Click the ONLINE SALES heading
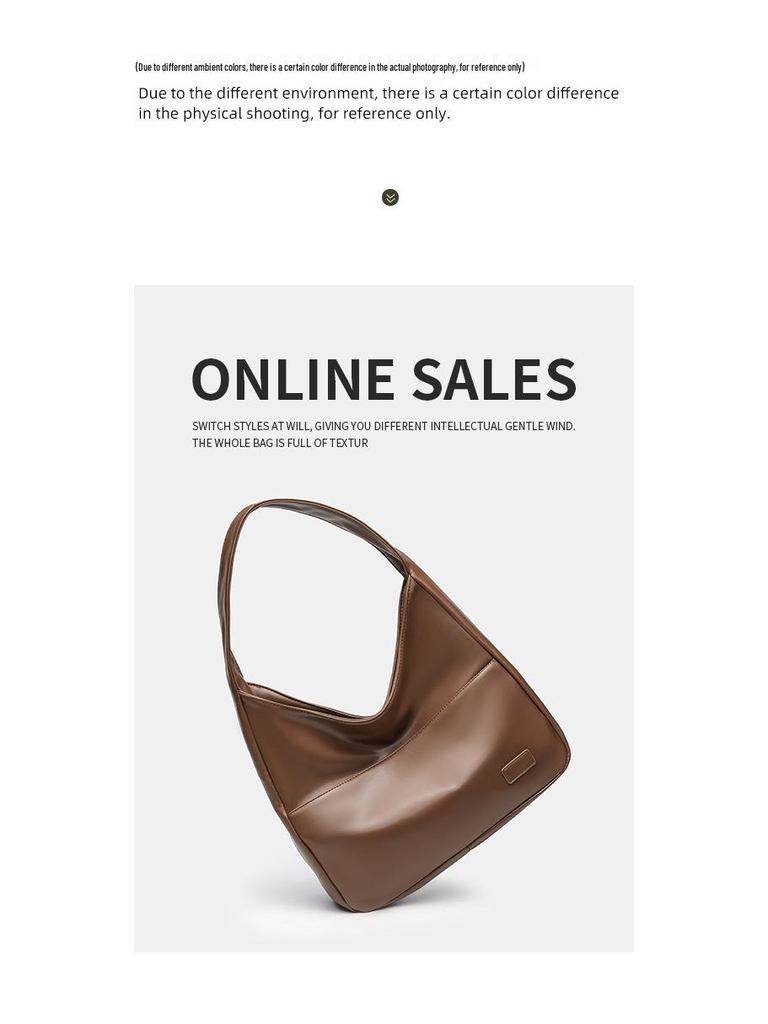Screen dimensions: 768x1024 pyautogui.click(x=384, y=379)
